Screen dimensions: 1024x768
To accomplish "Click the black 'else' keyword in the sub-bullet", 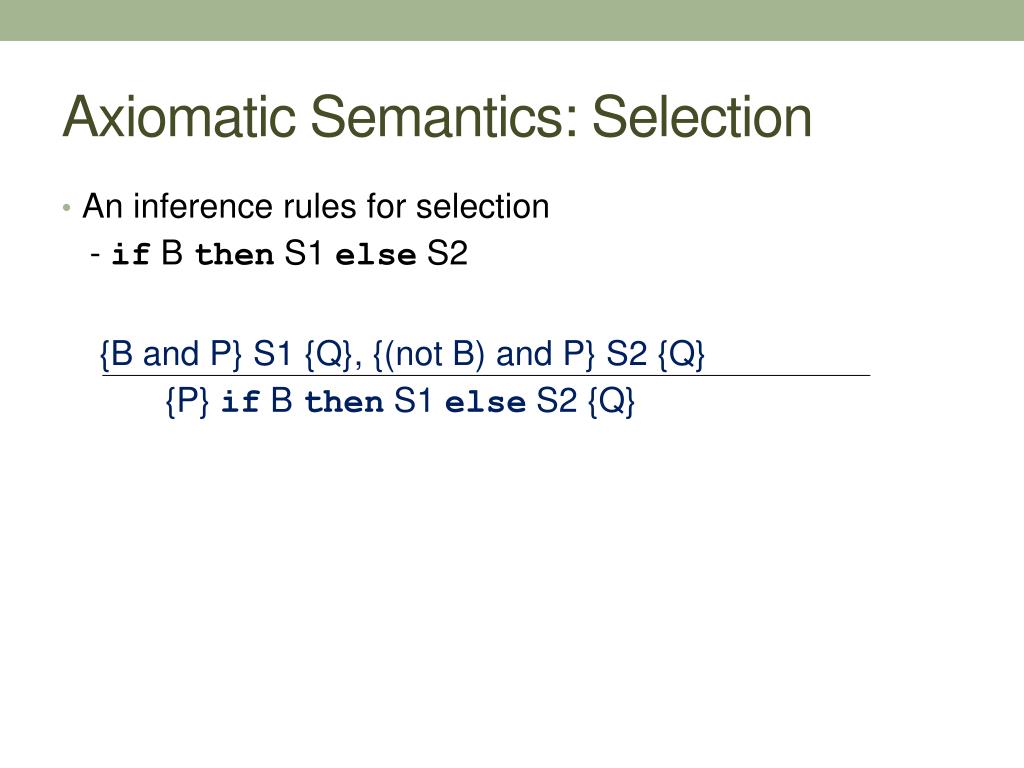I will [376, 254].
